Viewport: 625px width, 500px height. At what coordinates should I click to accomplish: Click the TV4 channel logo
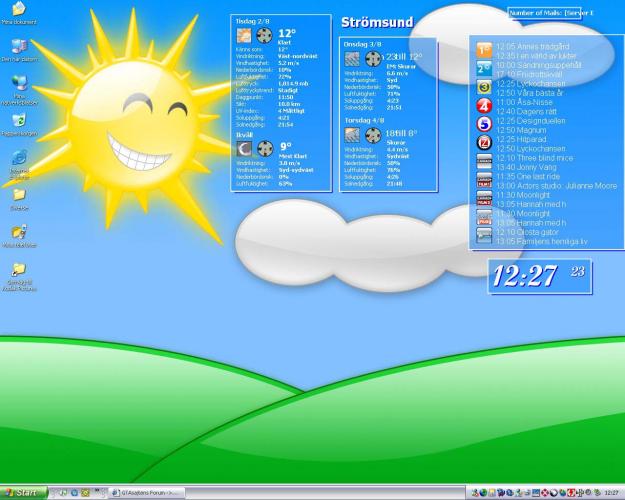pyautogui.click(x=484, y=104)
